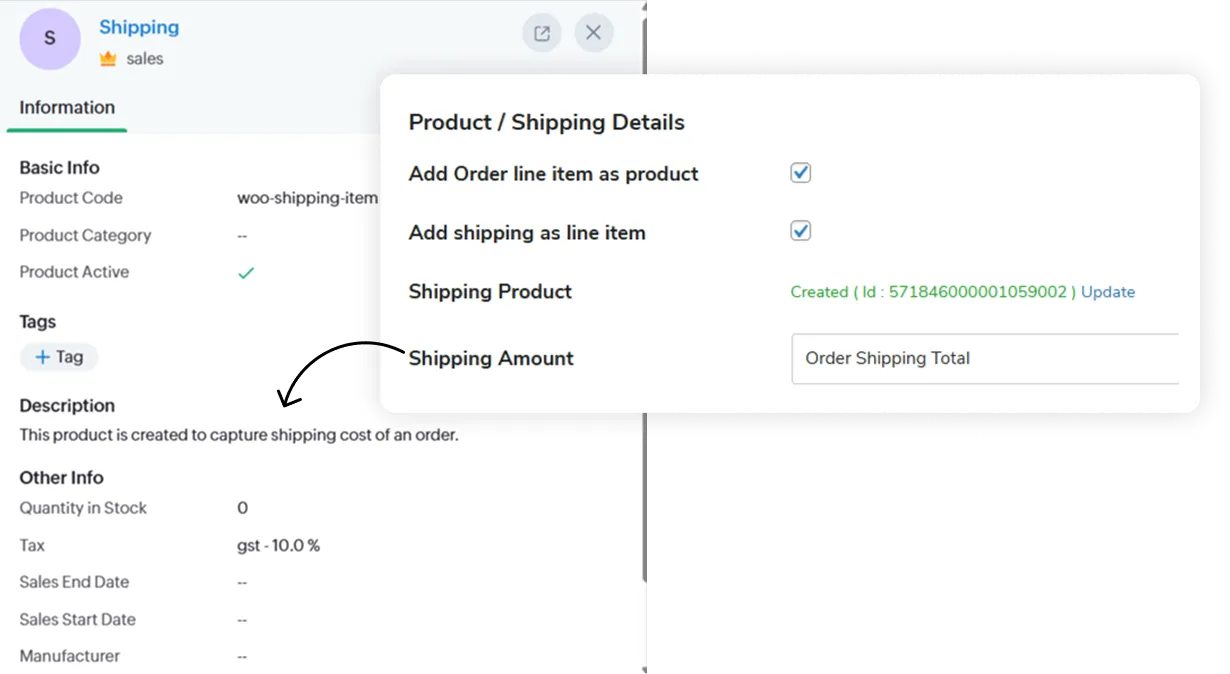Viewport: 1230px width, 674px height.
Task: Click the Update link for Shipping Product
Action: click(1108, 292)
